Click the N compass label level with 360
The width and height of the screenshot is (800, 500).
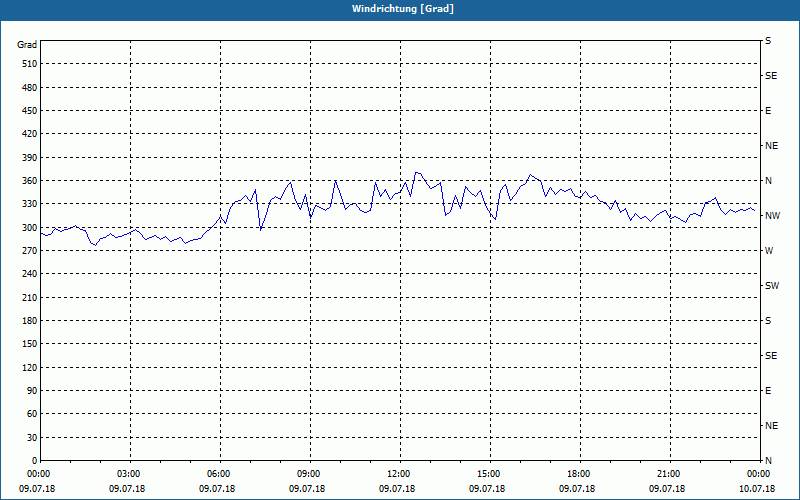coord(768,181)
